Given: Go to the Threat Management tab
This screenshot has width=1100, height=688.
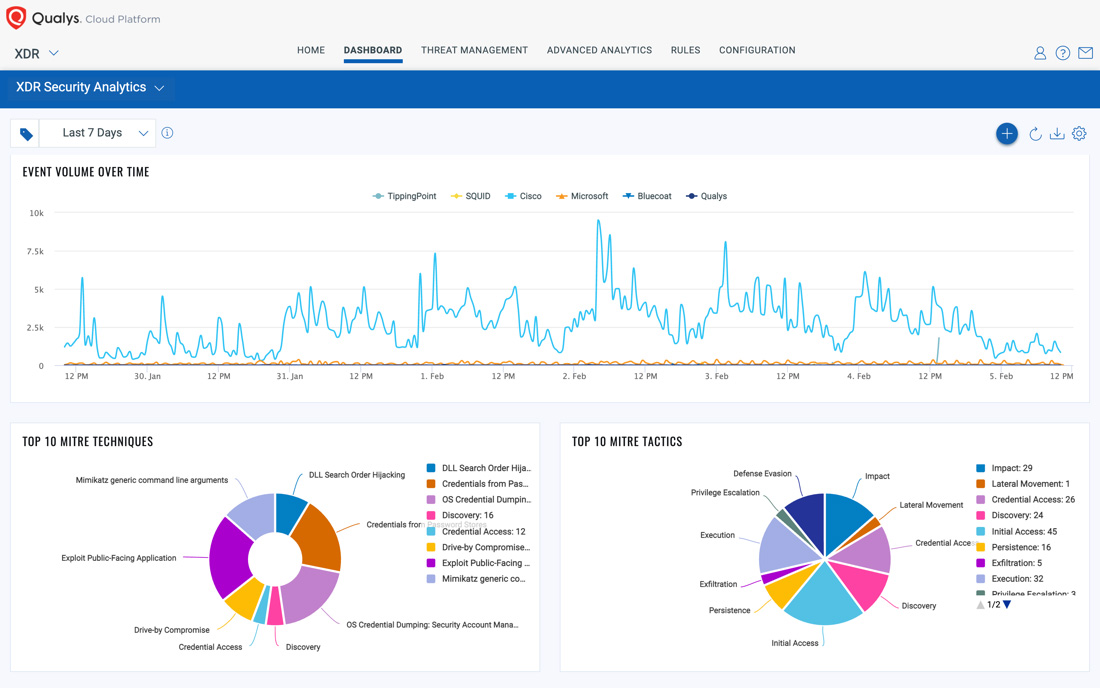Looking at the screenshot, I should [474, 50].
